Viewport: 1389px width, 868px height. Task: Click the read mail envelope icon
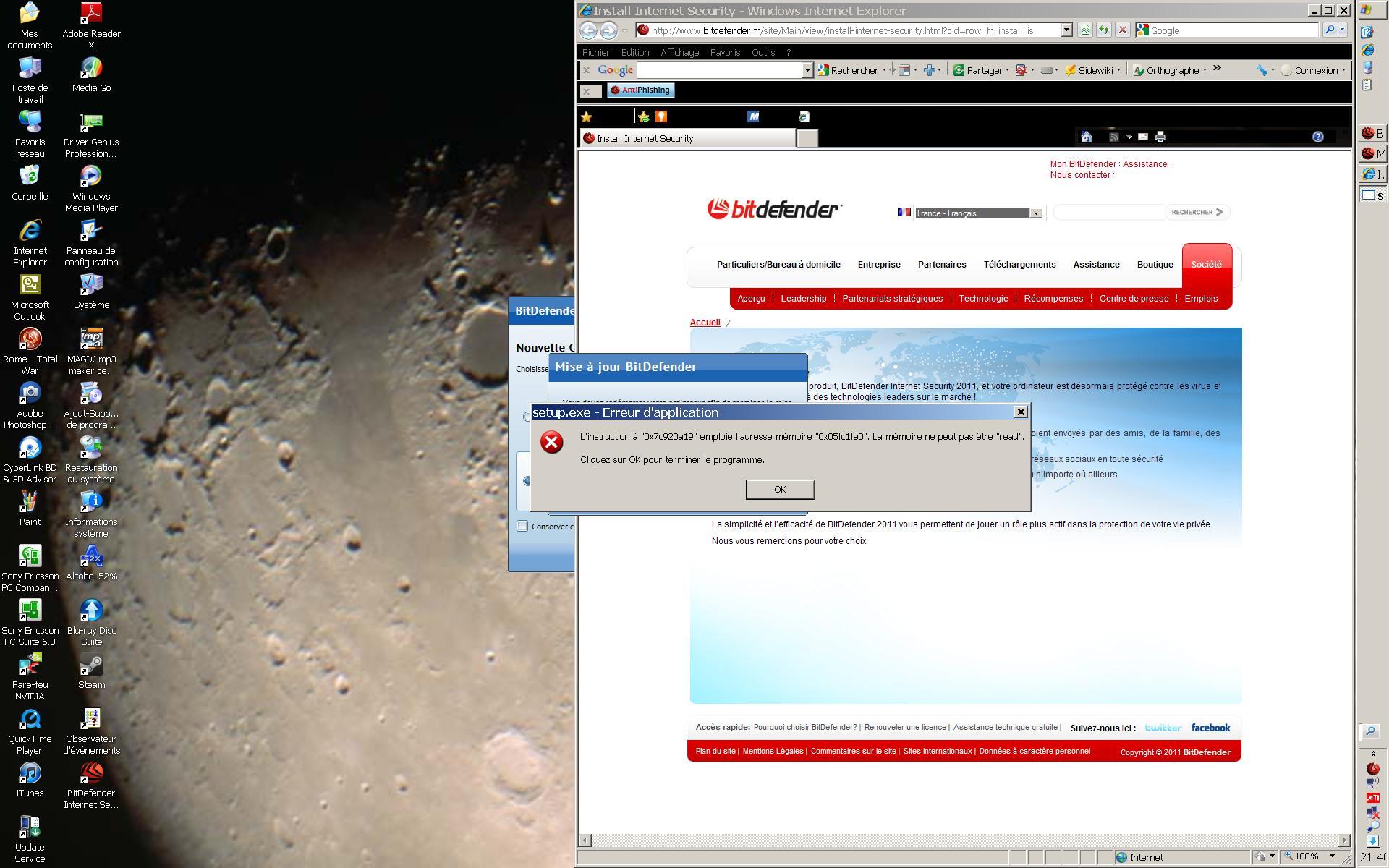tap(1143, 137)
